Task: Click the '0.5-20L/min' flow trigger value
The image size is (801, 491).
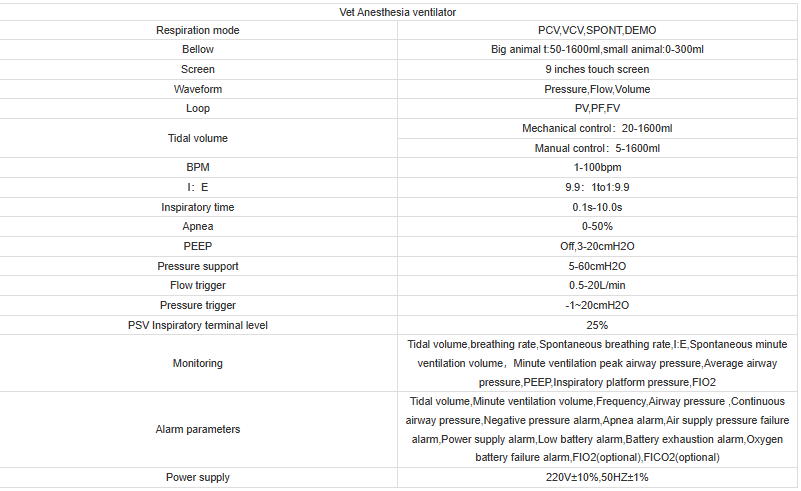Action: (x=597, y=286)
